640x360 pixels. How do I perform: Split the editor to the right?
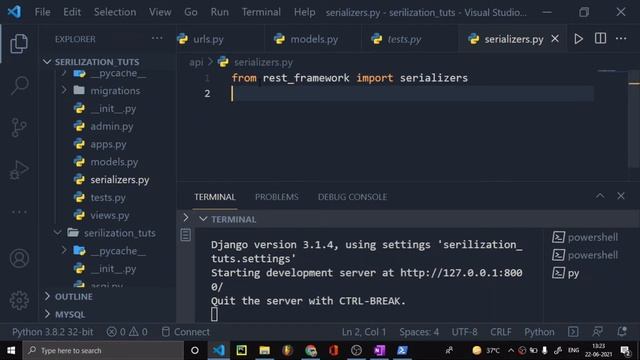(600, 39)
